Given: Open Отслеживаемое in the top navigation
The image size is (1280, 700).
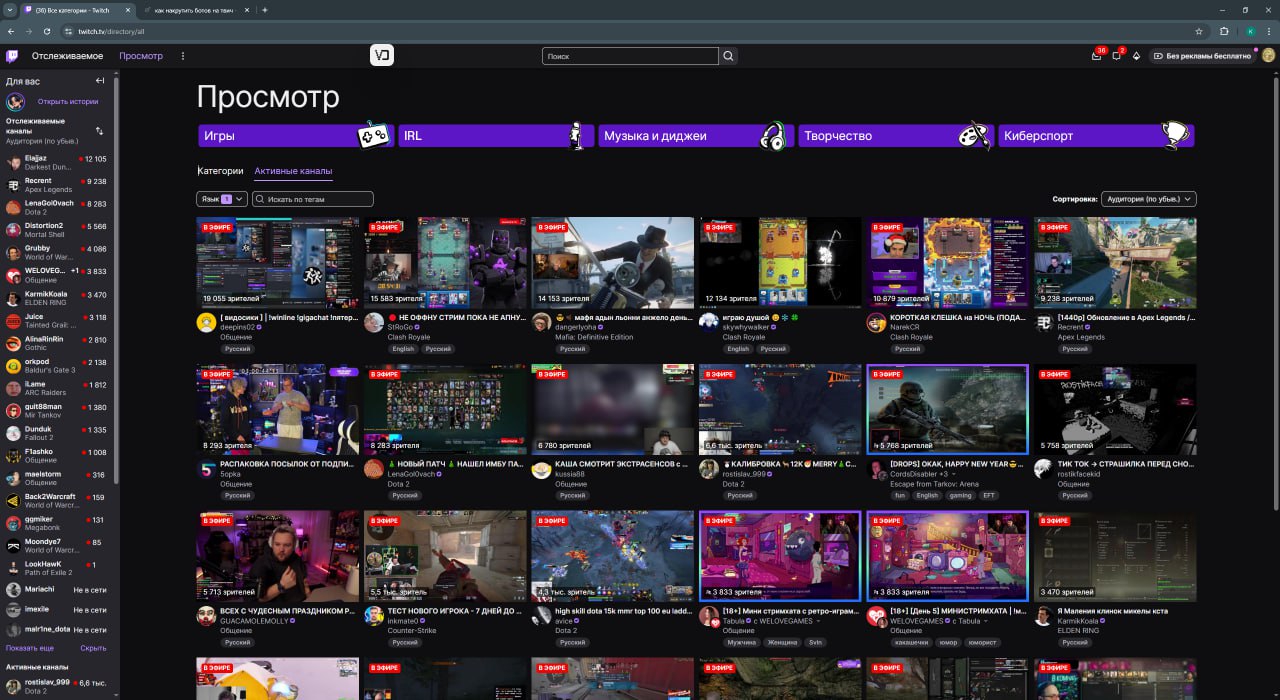Looking at the screenshot, I should point(67,56).
